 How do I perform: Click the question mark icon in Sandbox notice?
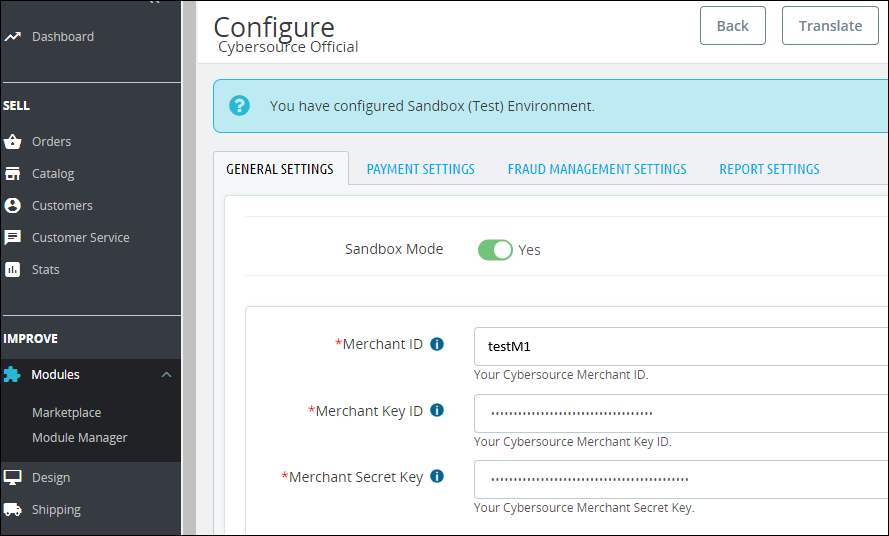pos(239,105)
